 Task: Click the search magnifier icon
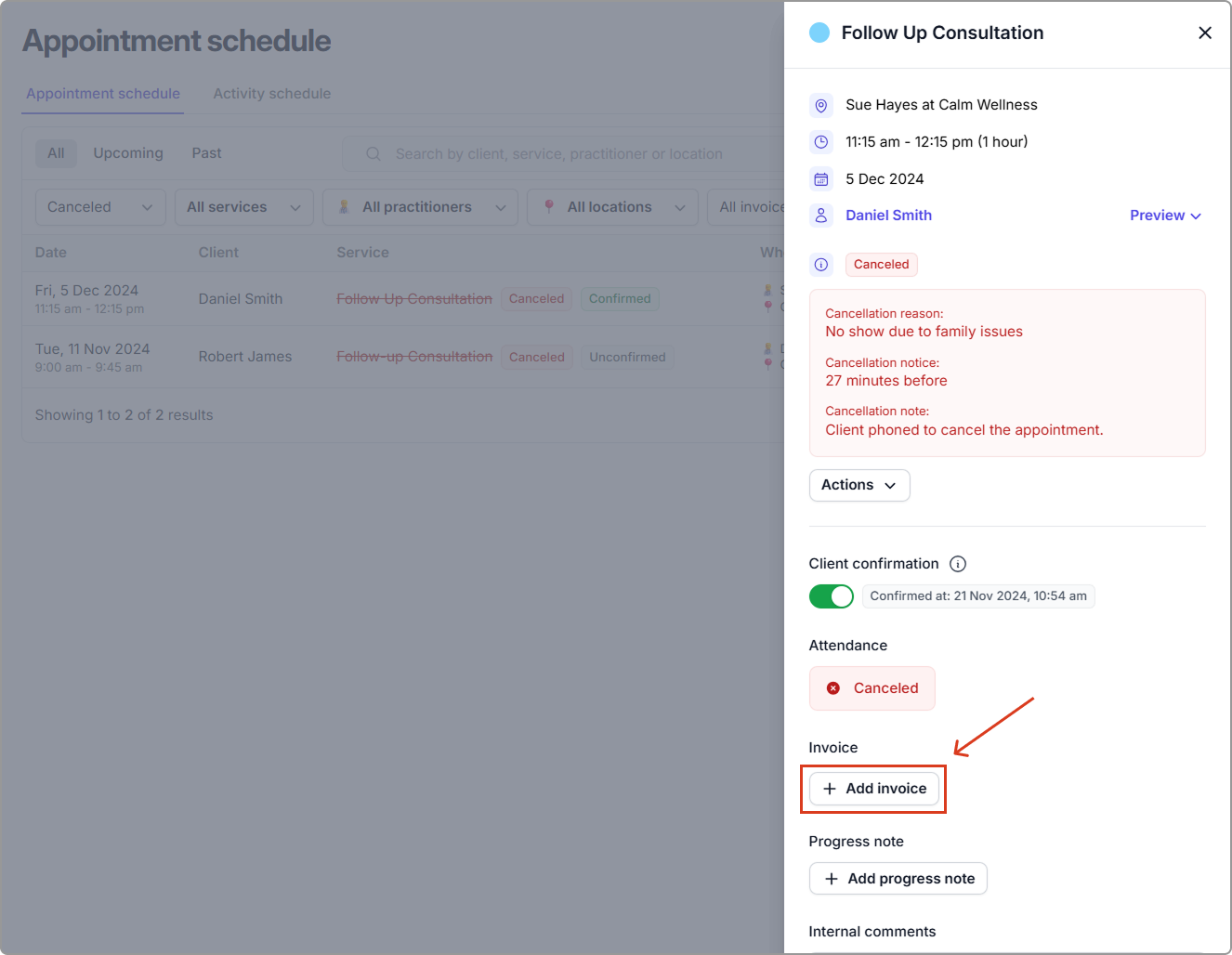[374, 154]
